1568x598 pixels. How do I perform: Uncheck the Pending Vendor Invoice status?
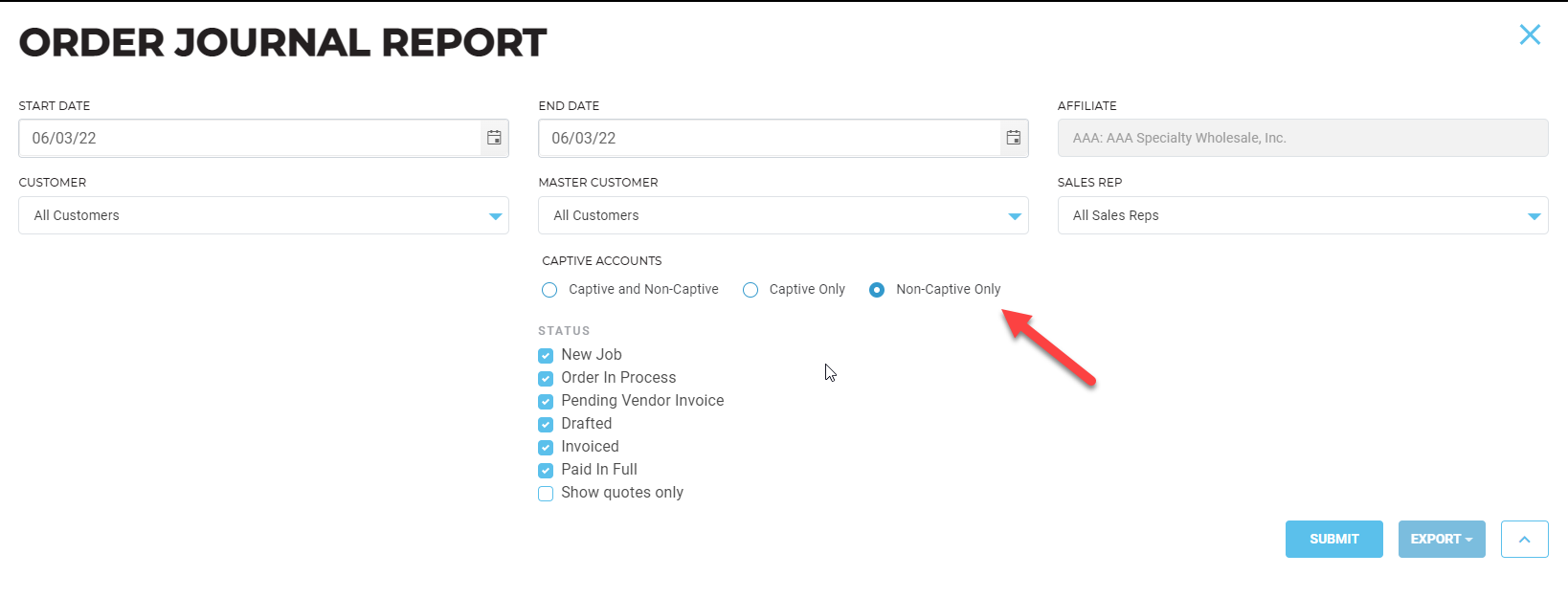[545, 401]
